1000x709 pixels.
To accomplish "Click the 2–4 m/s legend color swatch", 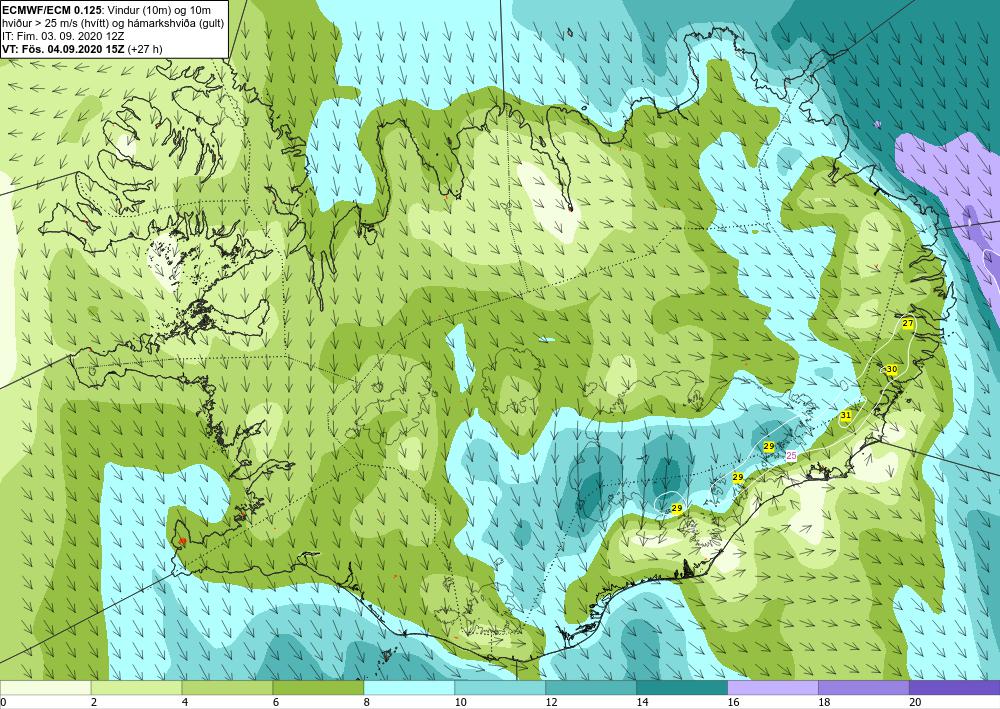I will pyautogui.click(x=136, y=688).
